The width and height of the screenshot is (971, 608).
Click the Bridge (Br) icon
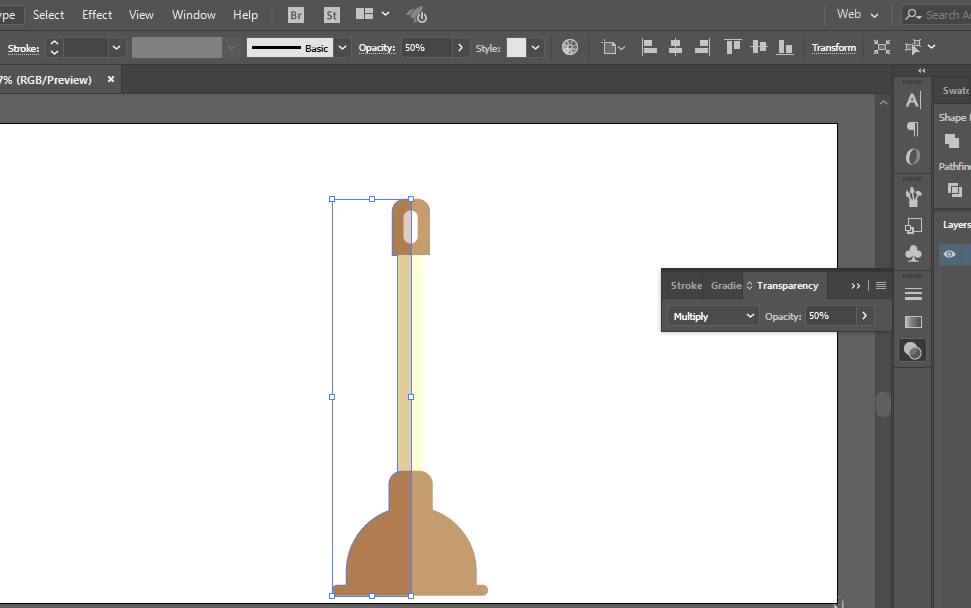point(296,15)
